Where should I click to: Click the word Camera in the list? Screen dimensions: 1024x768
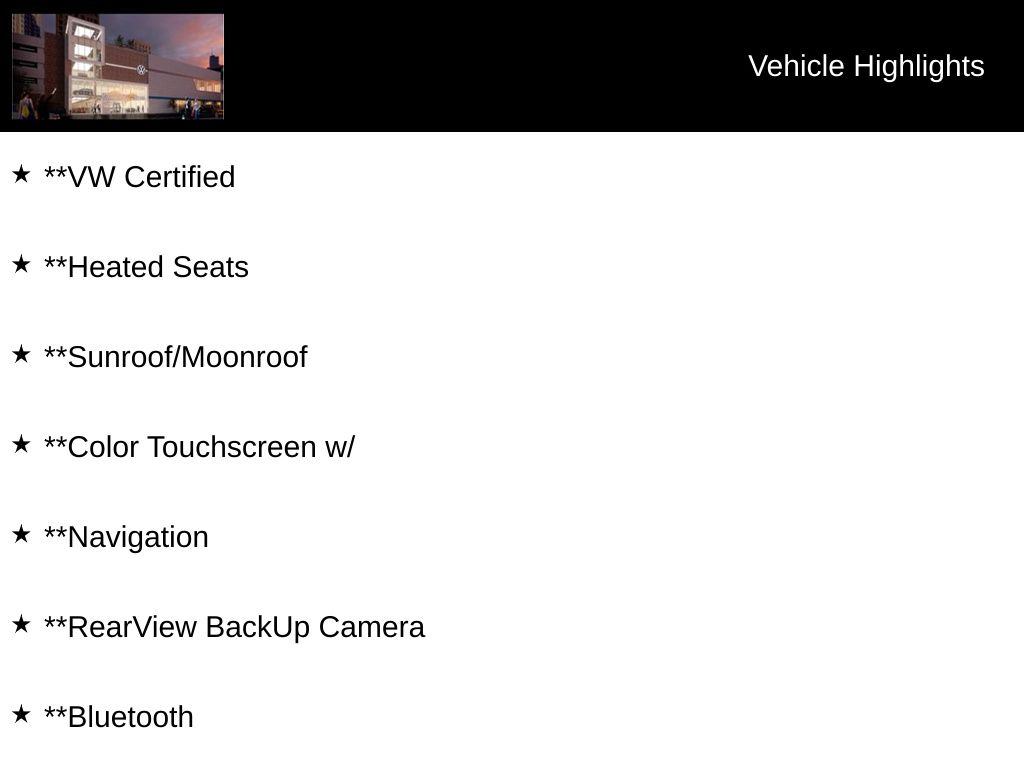[371, 627]
